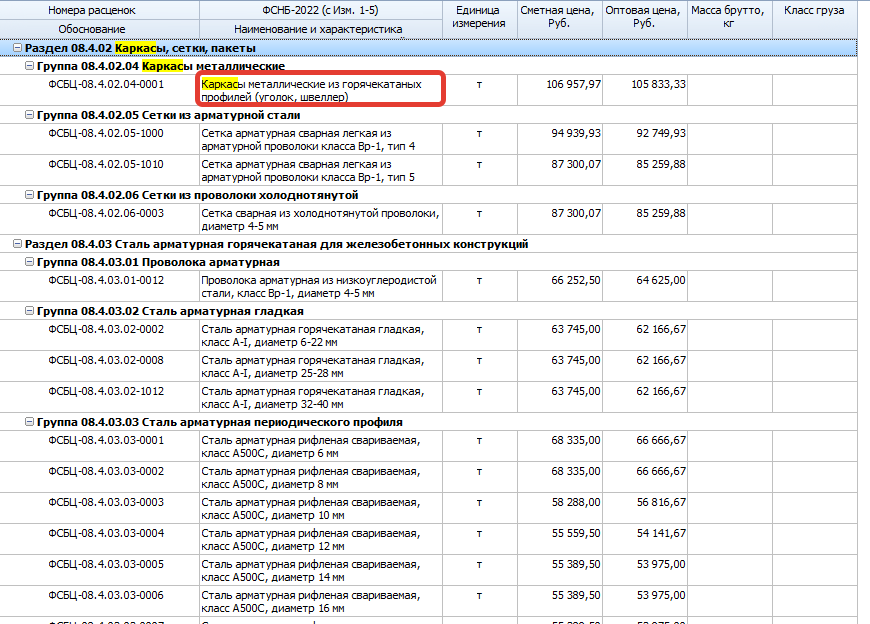The height and width of the screenshot is (624, 870).
Task: Select the Раздел 08.4.02 Каркасы, сетки, пакеты label
Action: pyautogui.click(x=140, y=48)
